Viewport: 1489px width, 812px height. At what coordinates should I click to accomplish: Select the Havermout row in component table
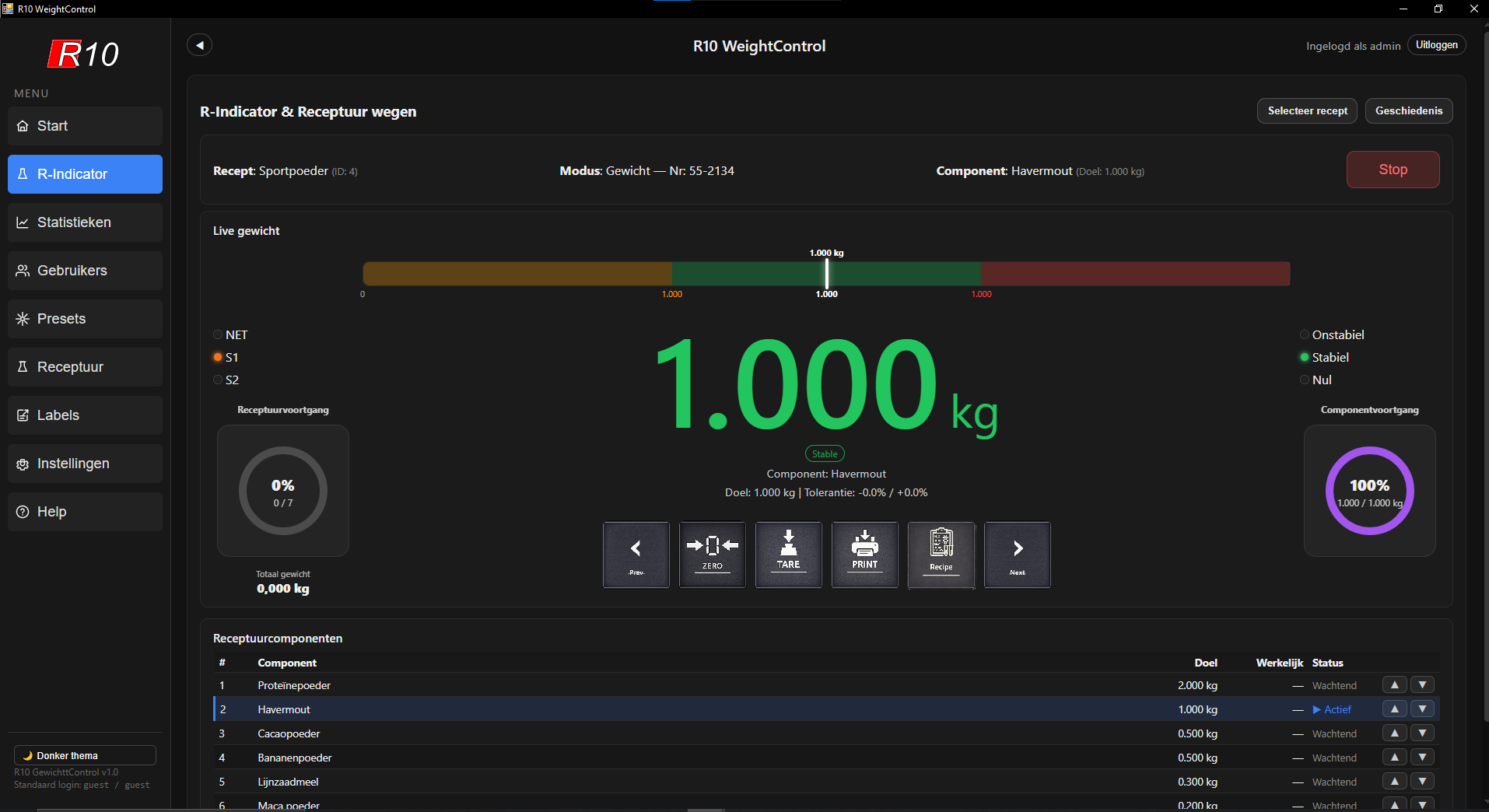click(622, 709)
